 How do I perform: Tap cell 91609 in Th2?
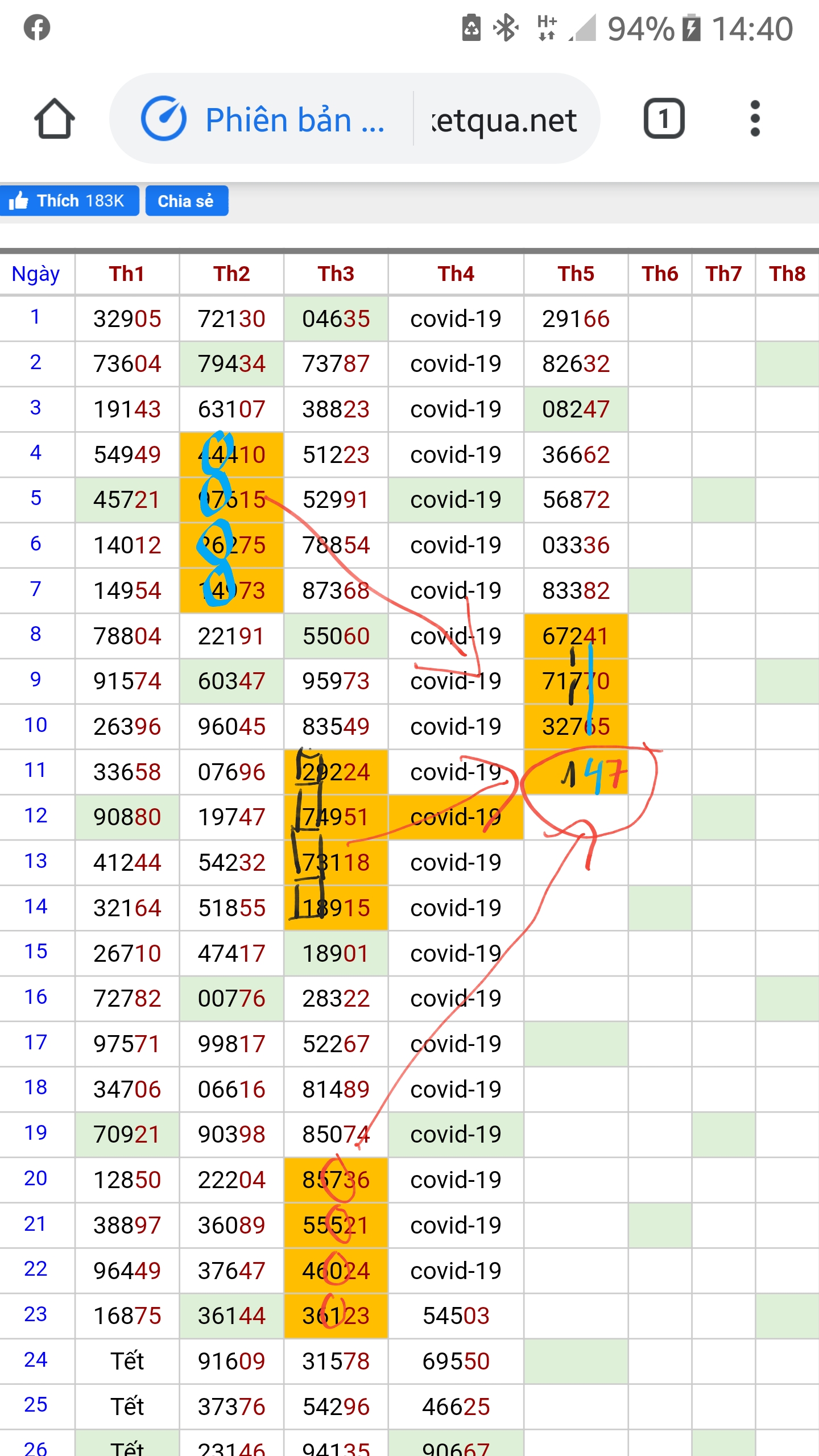231,1362
